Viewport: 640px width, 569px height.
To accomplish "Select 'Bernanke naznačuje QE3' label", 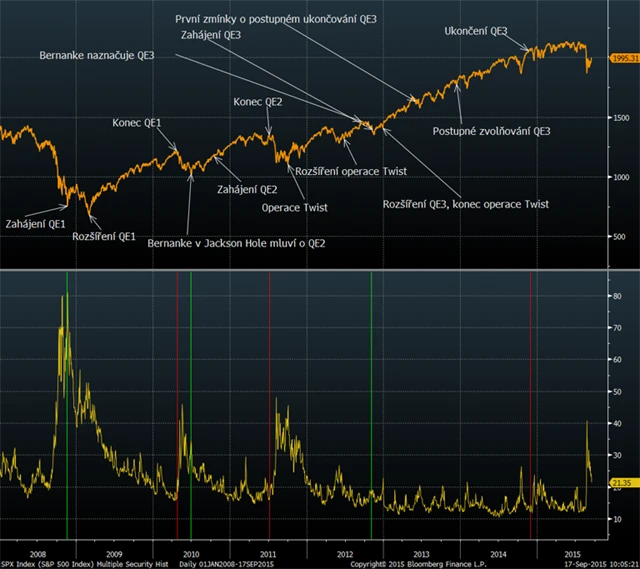I will 96,54.
